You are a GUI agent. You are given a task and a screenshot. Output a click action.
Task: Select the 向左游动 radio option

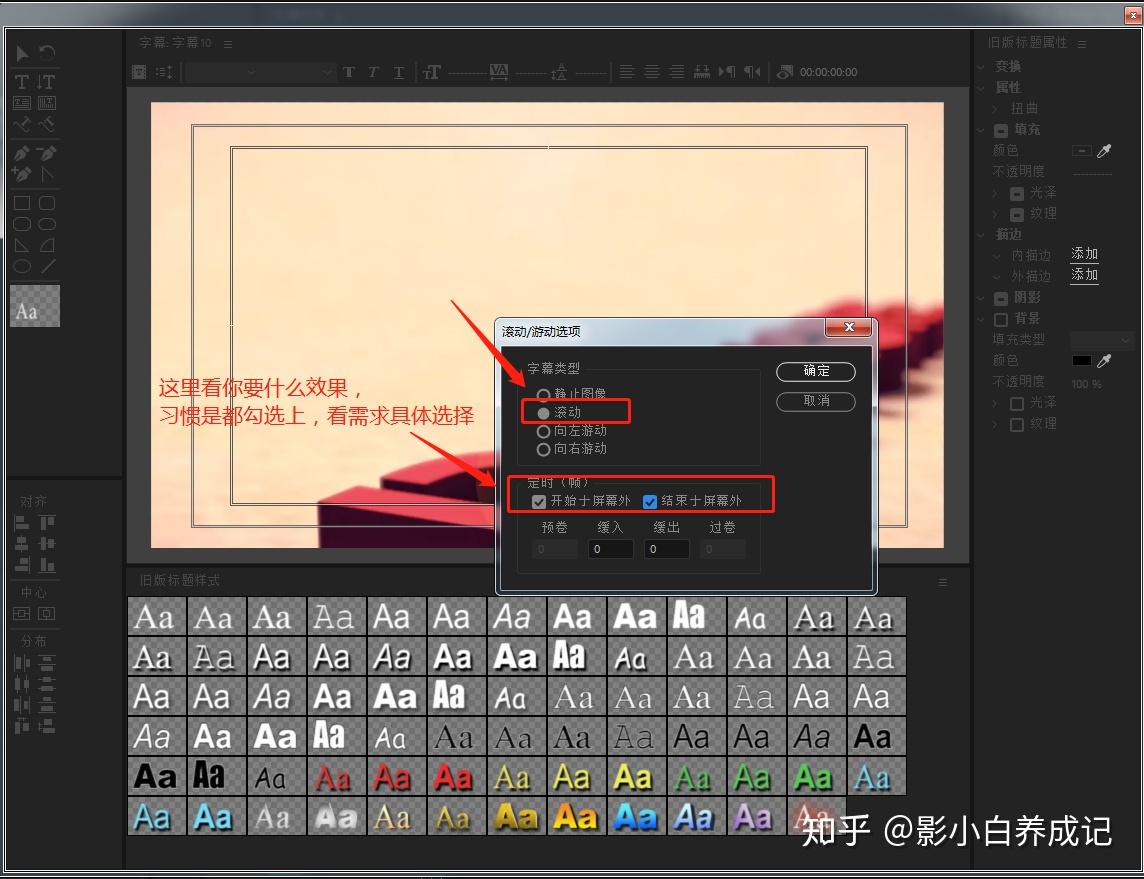point(543,431)
